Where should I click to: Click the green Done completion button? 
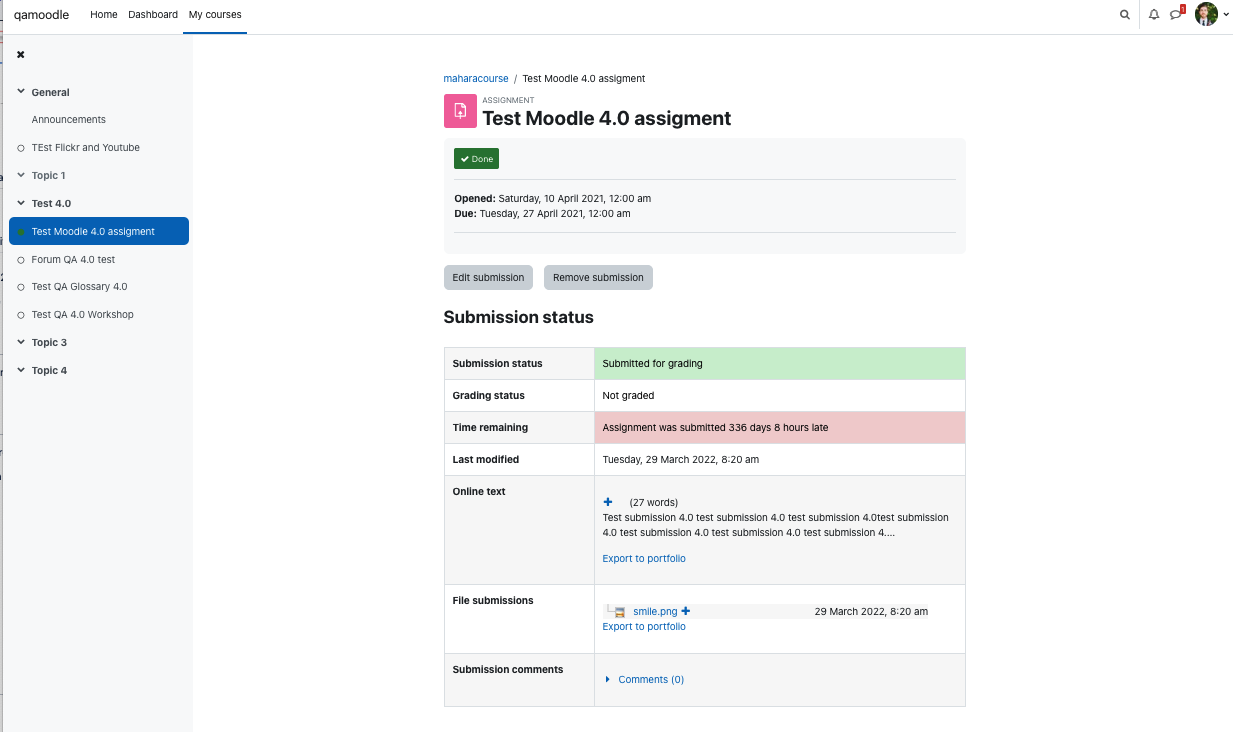coord(476,159)
